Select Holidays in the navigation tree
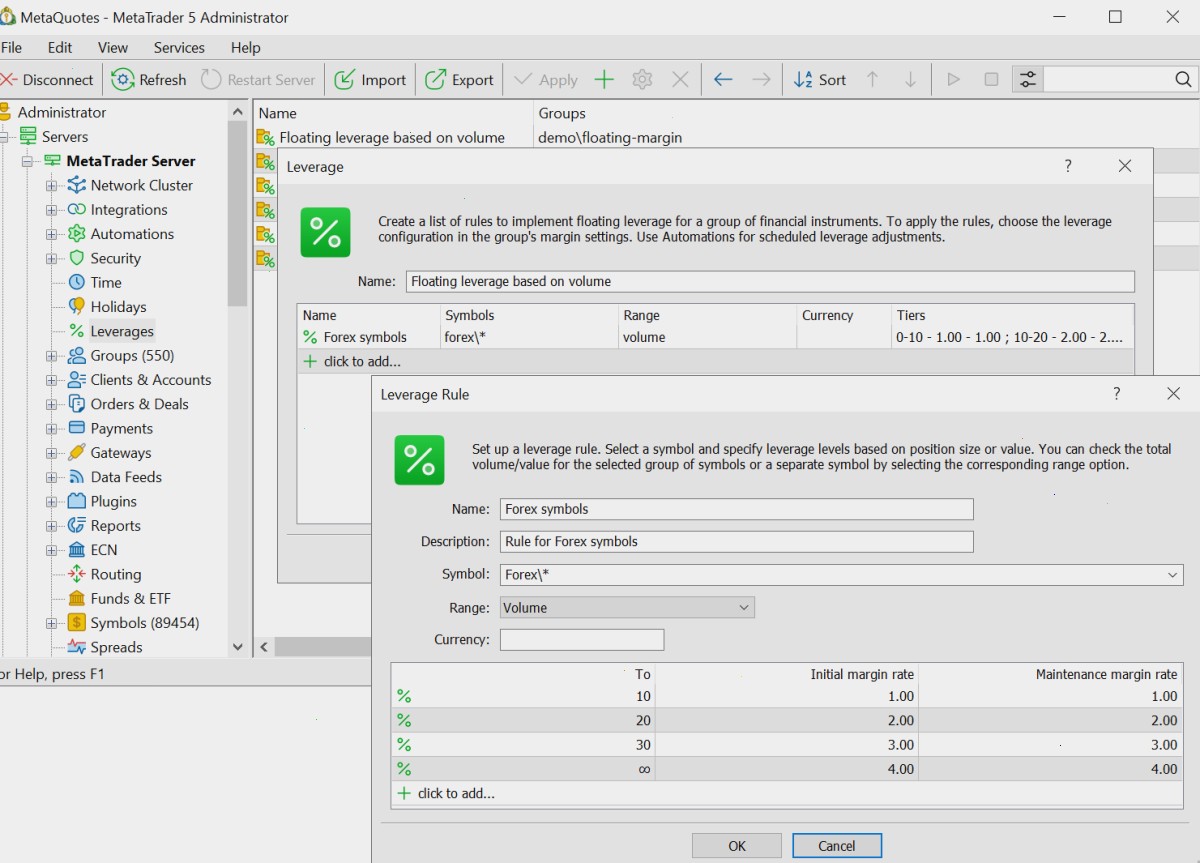 118,307
